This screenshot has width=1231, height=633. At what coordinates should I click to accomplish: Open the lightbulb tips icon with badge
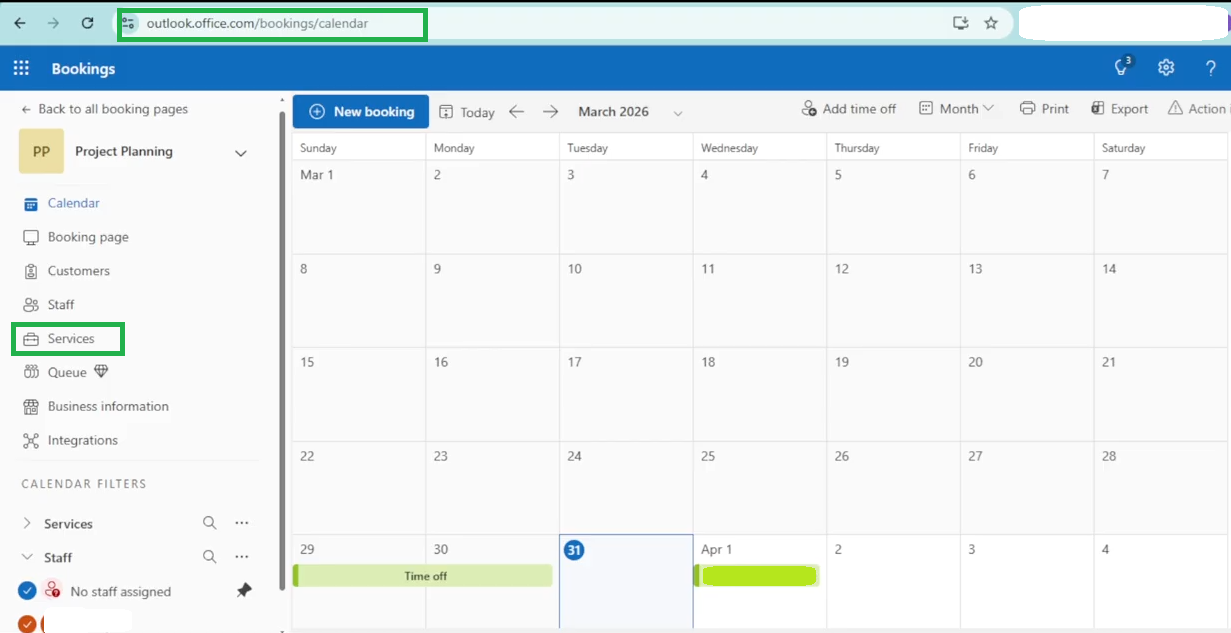[x=1123, y=67]
